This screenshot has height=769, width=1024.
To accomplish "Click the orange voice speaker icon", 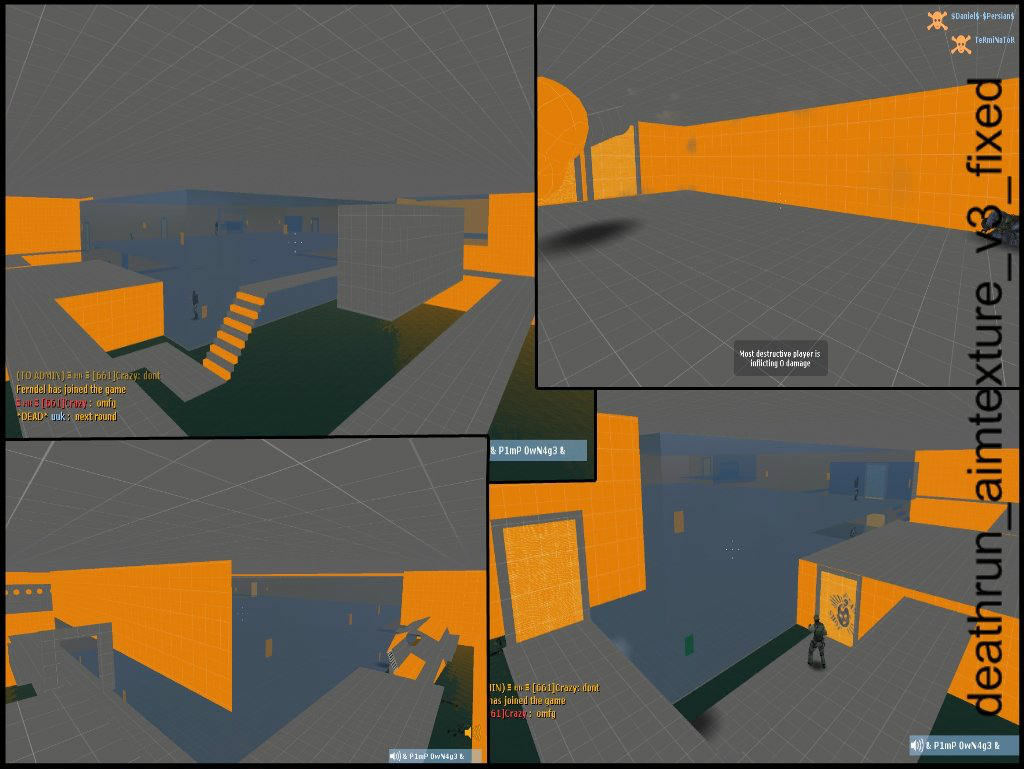I will (x=473, y=732).
